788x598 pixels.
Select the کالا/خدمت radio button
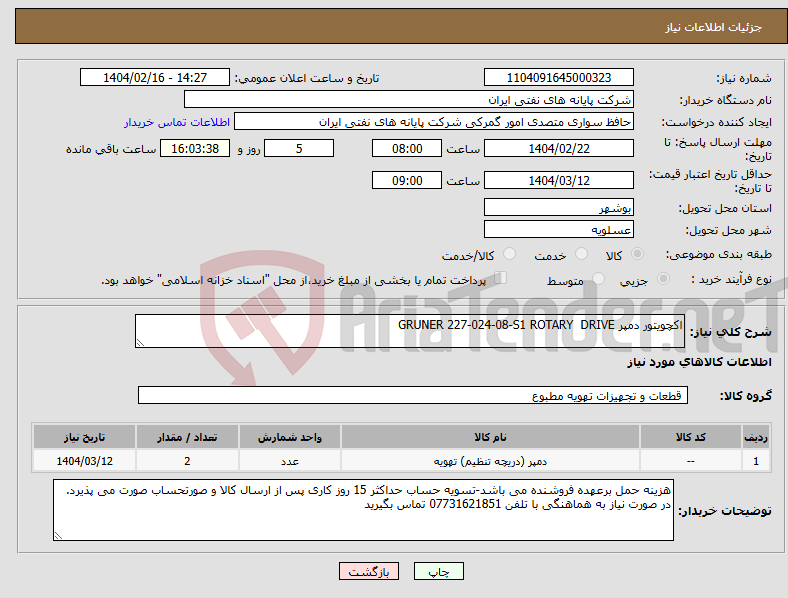[x=509, y=254]
